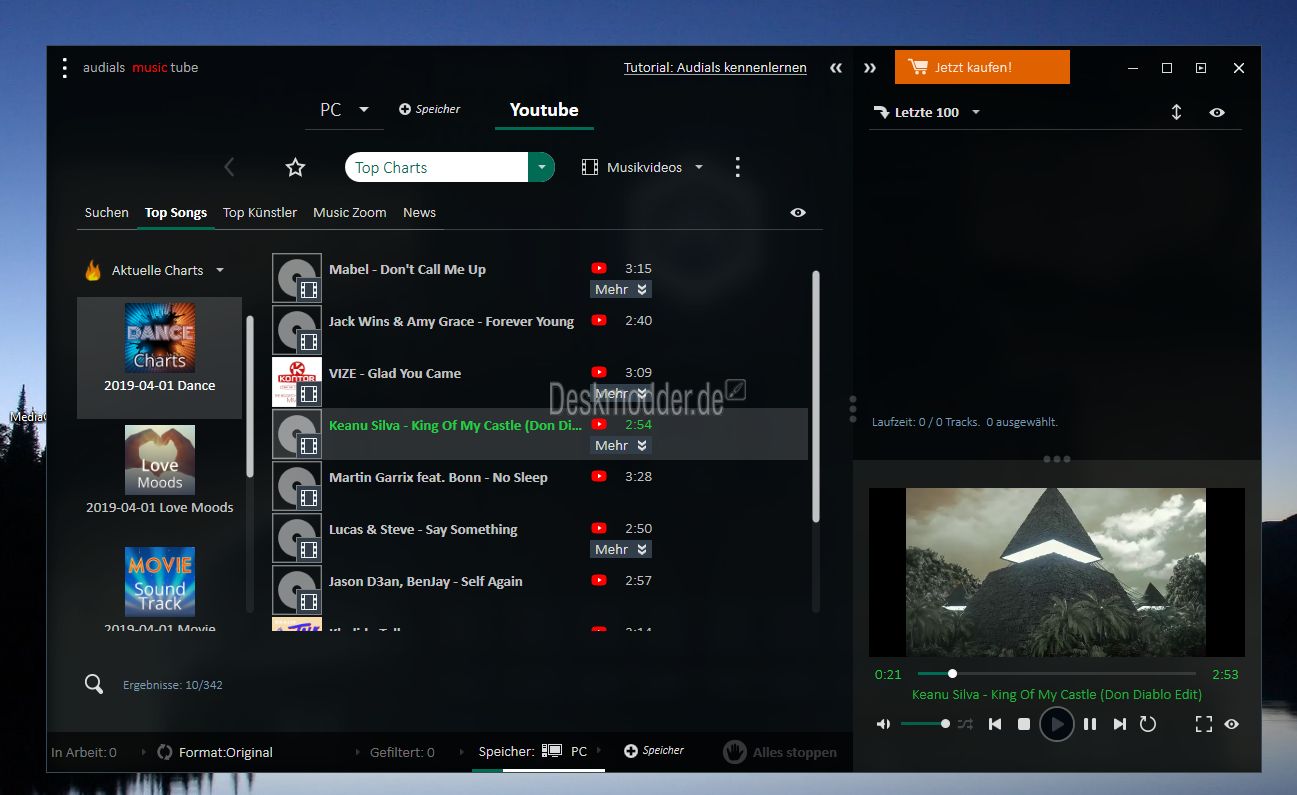Expand Mehr under Mabel track
Viewport: 1297px width, 795px height.
click(621, 289)
